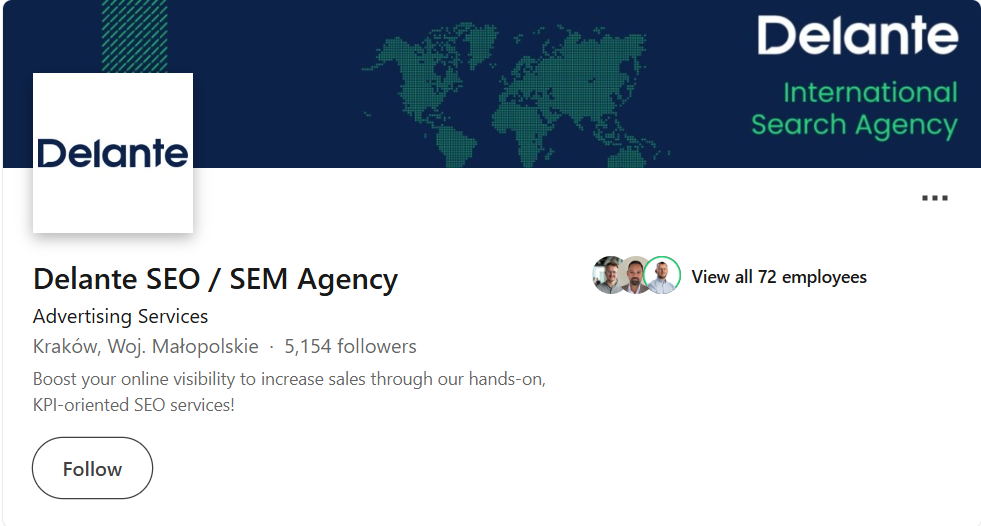
Task: Click the middle employee avatar photo
Action: pyautogui.click(x=634, y=276)
